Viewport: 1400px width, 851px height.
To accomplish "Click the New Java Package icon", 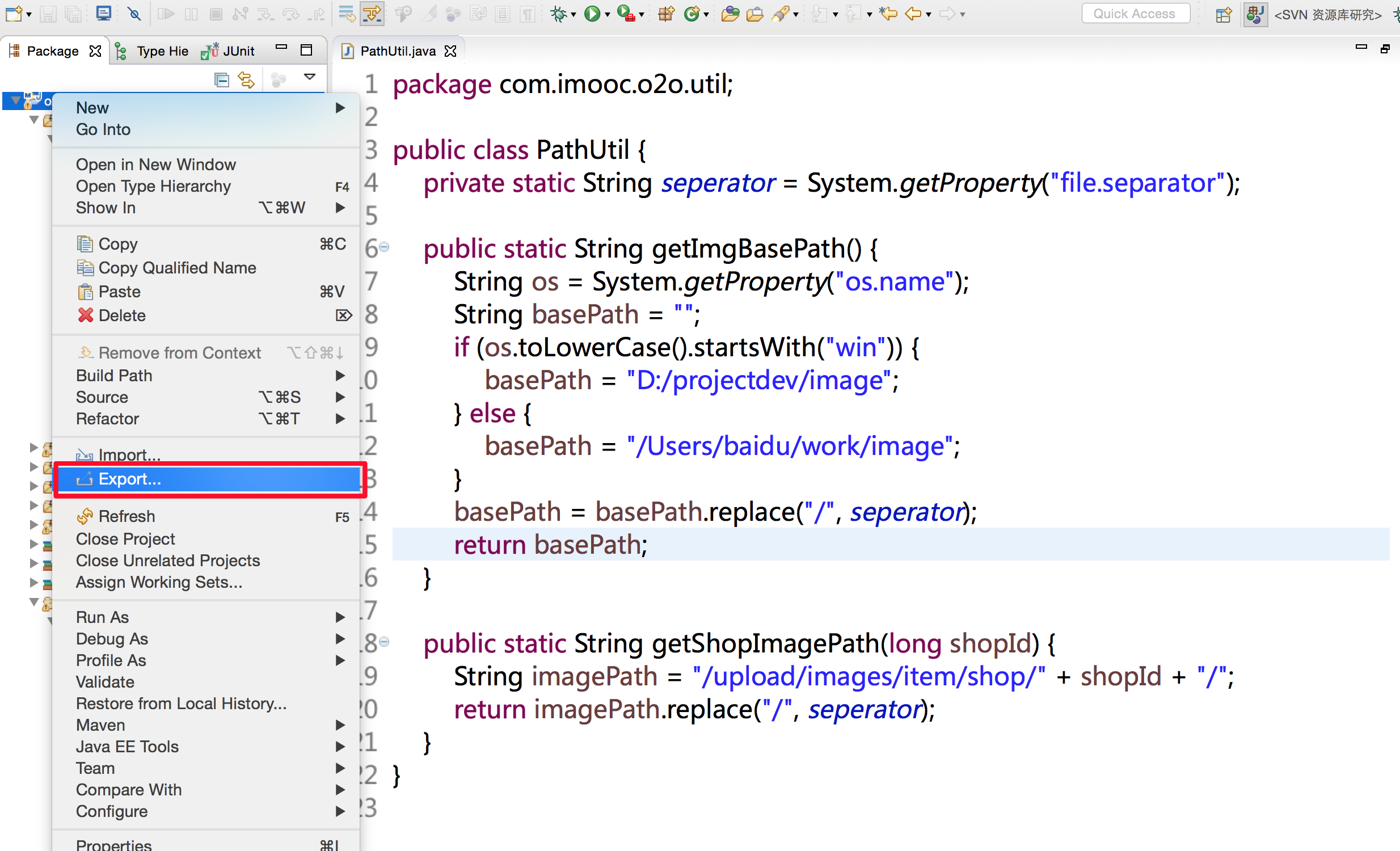I will coord(665,14).
